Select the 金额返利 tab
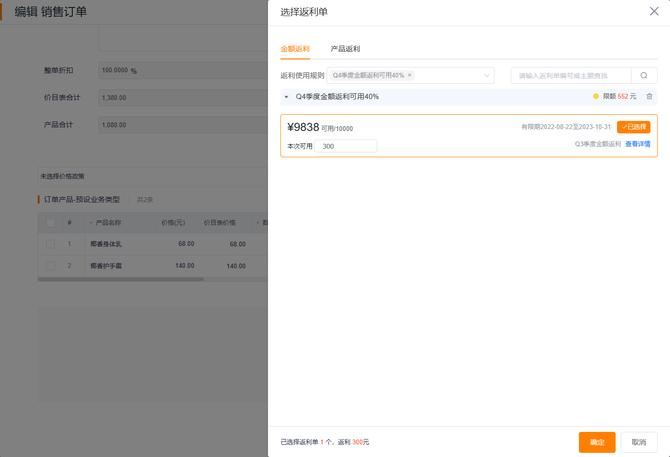Viewport: 670px width, 457px height. 295,48
